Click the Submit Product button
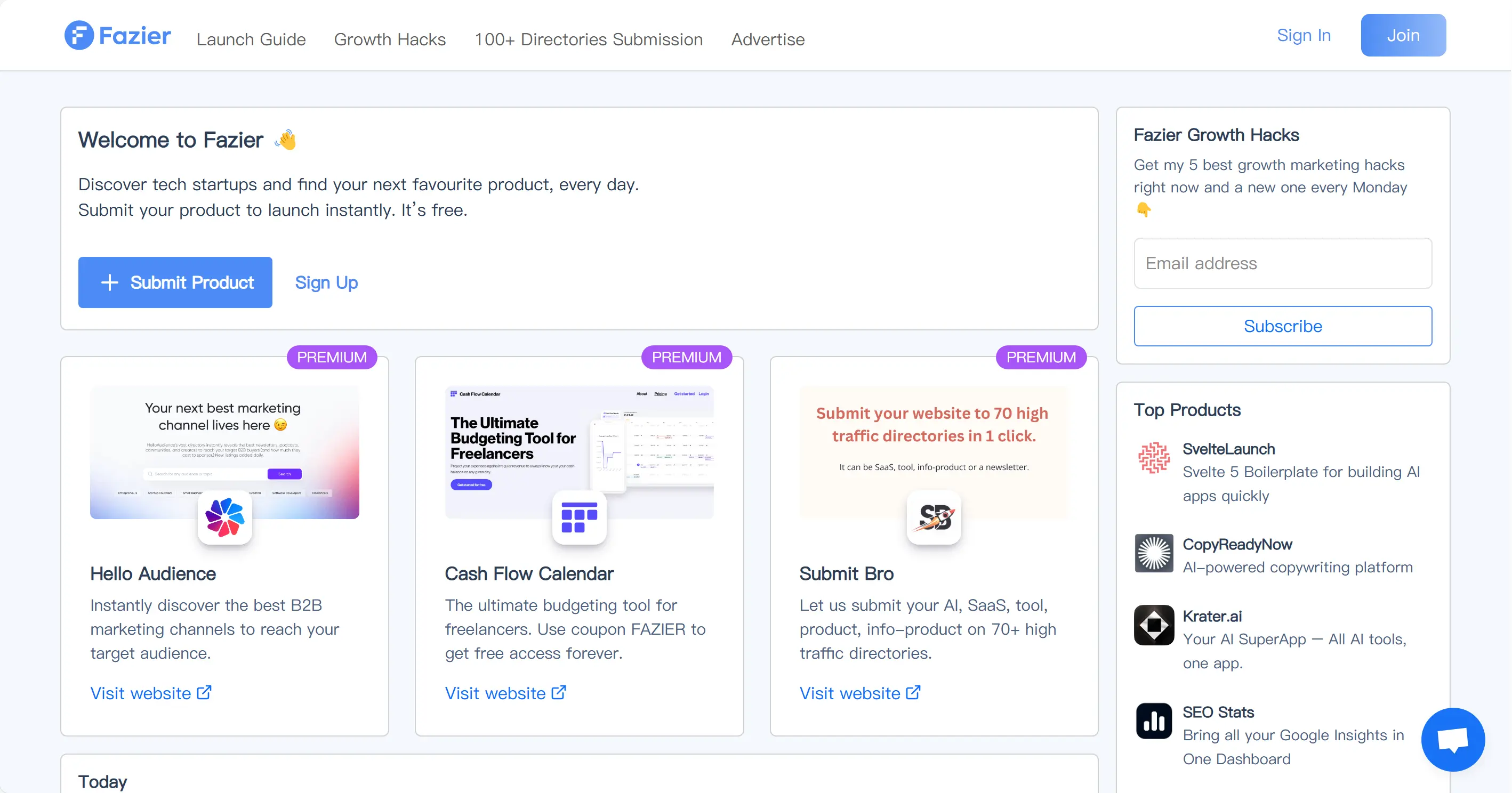Viewport: 1512px width, 793px height. 175,282
